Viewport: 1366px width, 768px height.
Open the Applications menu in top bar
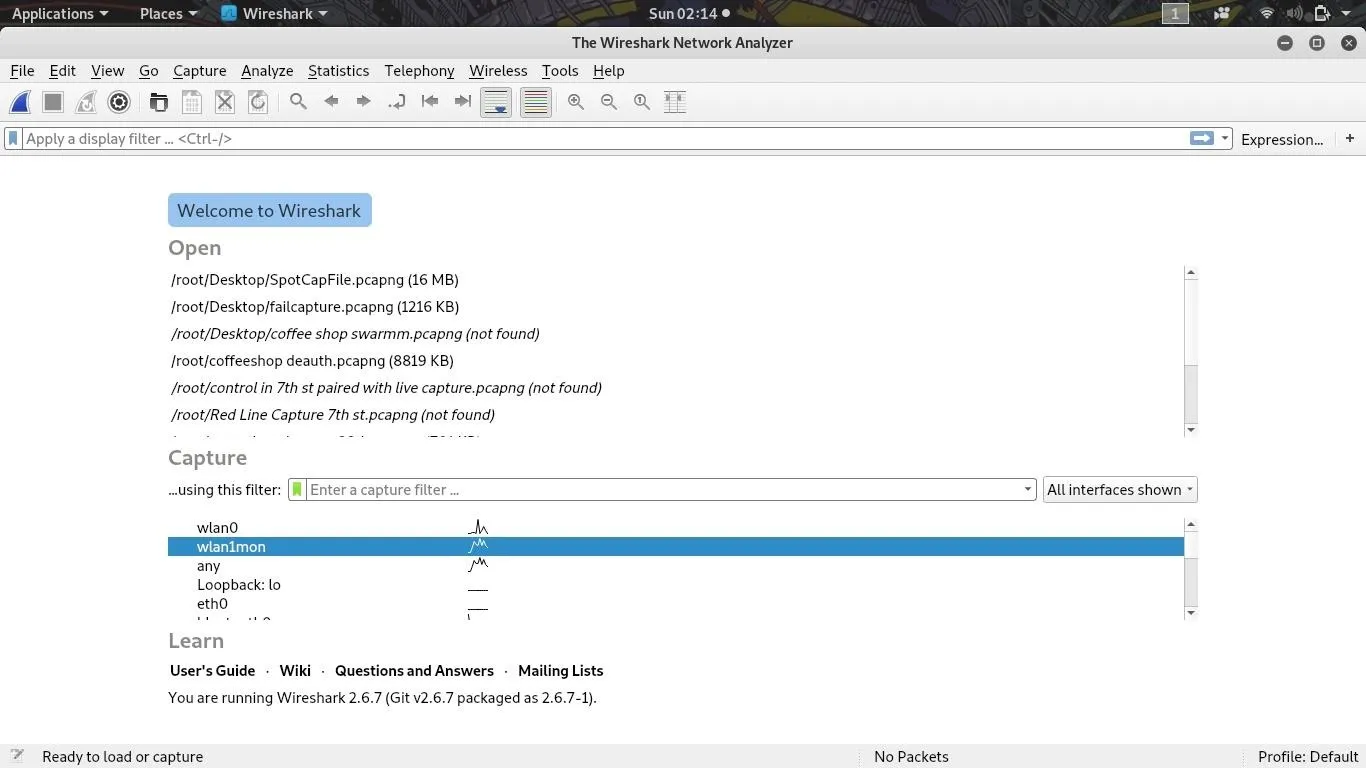pyautogui.click(x=60, y=13)
